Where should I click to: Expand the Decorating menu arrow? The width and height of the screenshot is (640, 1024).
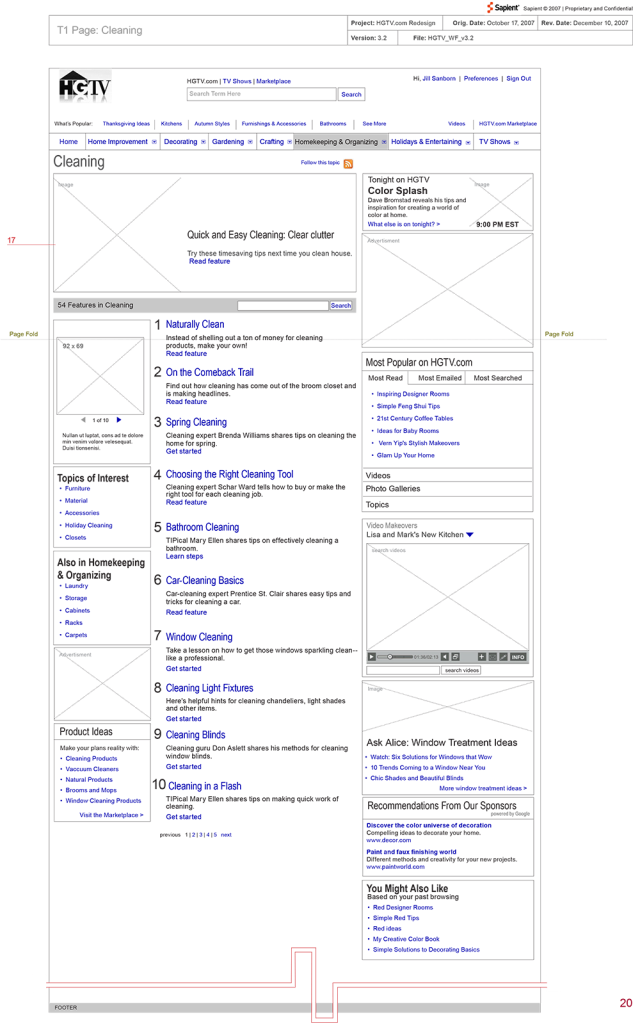click(203, 142)
